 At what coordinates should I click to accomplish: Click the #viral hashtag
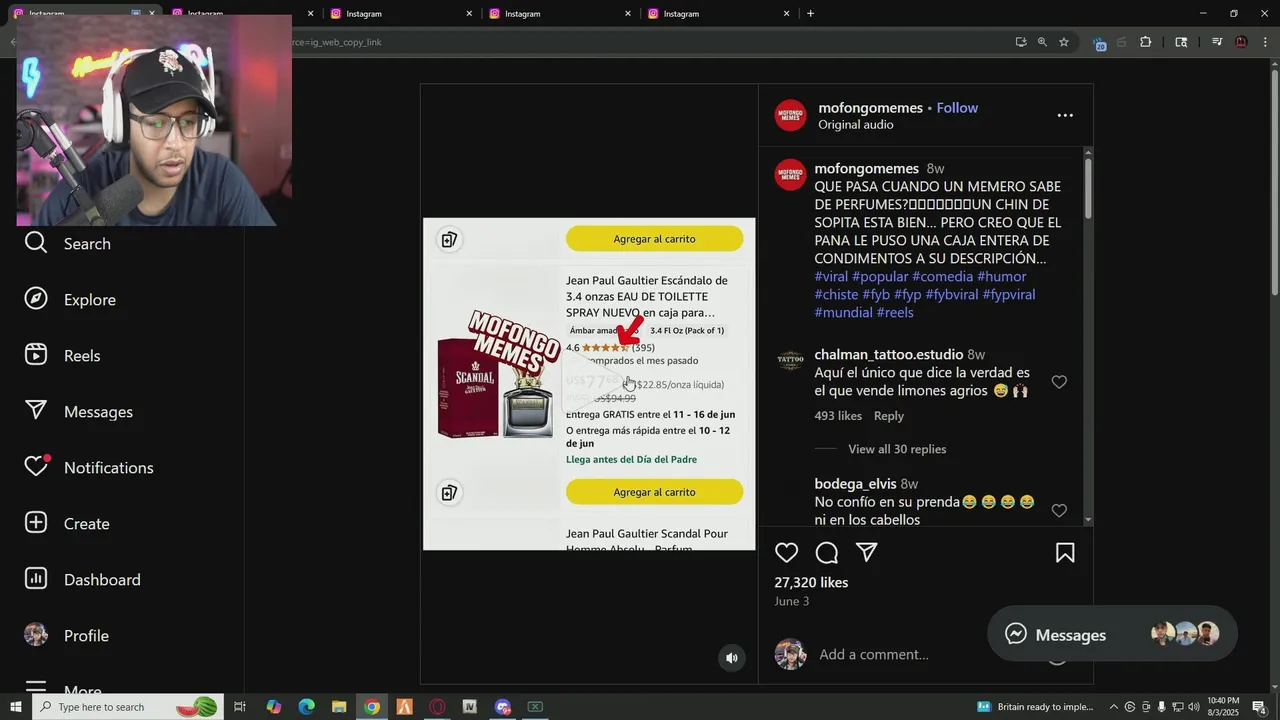pos(831,276)
